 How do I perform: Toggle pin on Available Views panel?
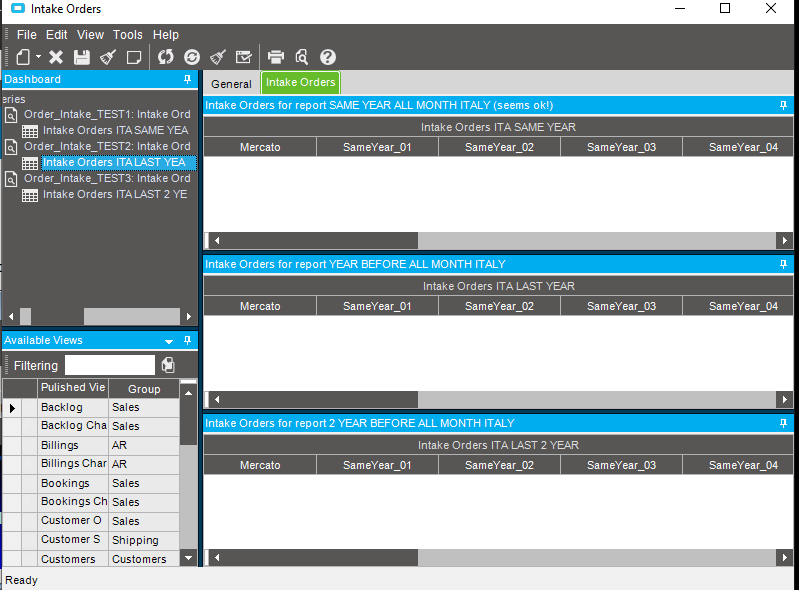[x=187, y=340]
